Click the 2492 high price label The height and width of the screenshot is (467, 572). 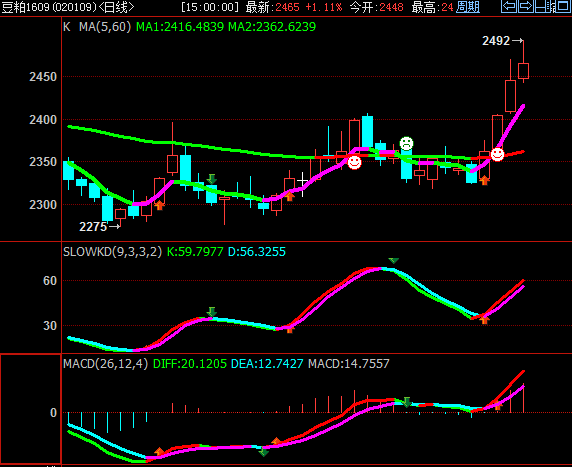point(496,41)
